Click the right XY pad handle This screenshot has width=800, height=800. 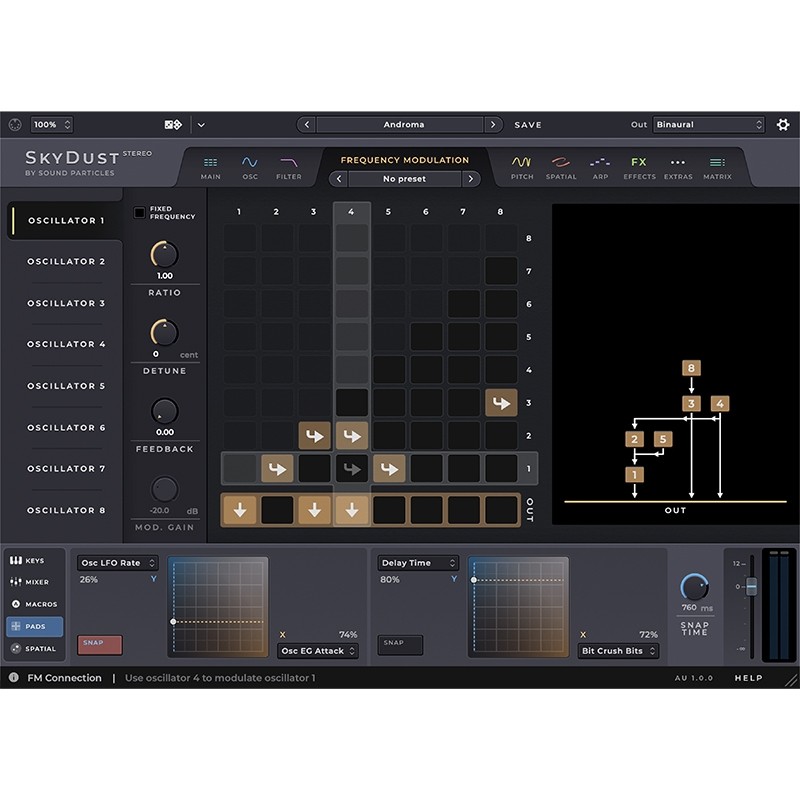tap(473, 580)
